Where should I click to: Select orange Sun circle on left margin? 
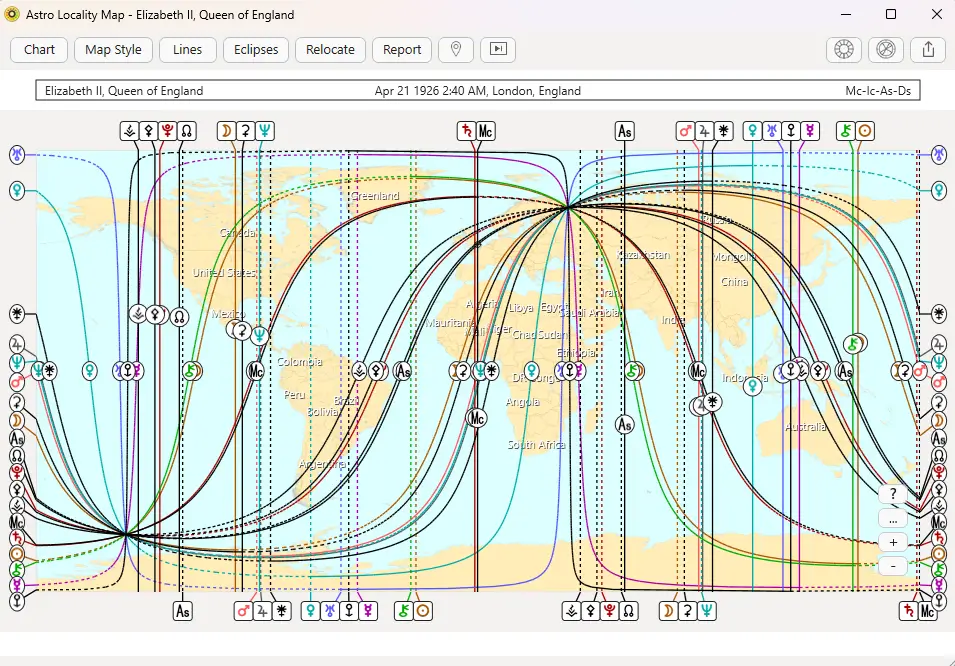coord(17,554)
